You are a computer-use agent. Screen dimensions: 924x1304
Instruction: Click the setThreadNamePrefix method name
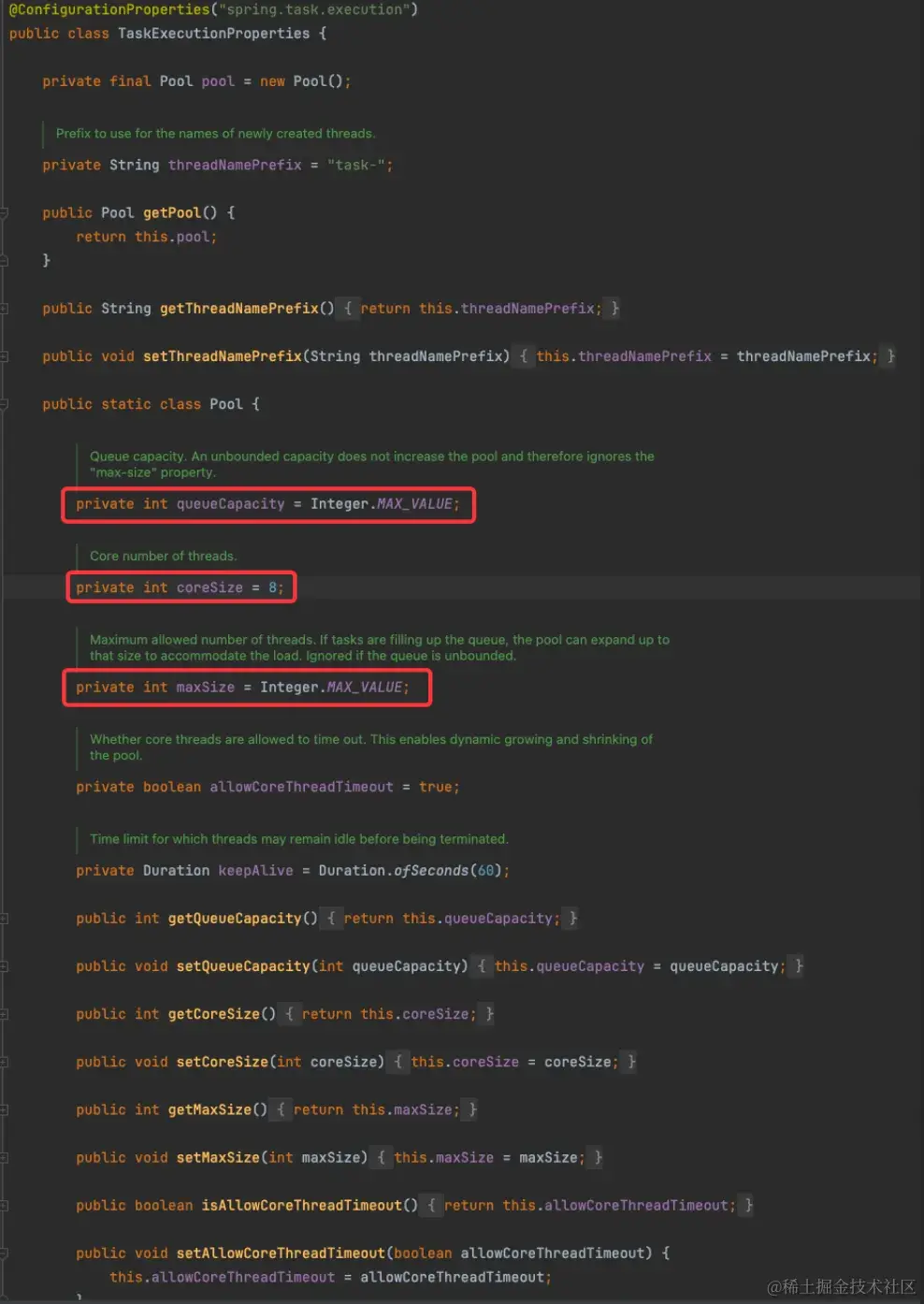click(x=222, y=356)
